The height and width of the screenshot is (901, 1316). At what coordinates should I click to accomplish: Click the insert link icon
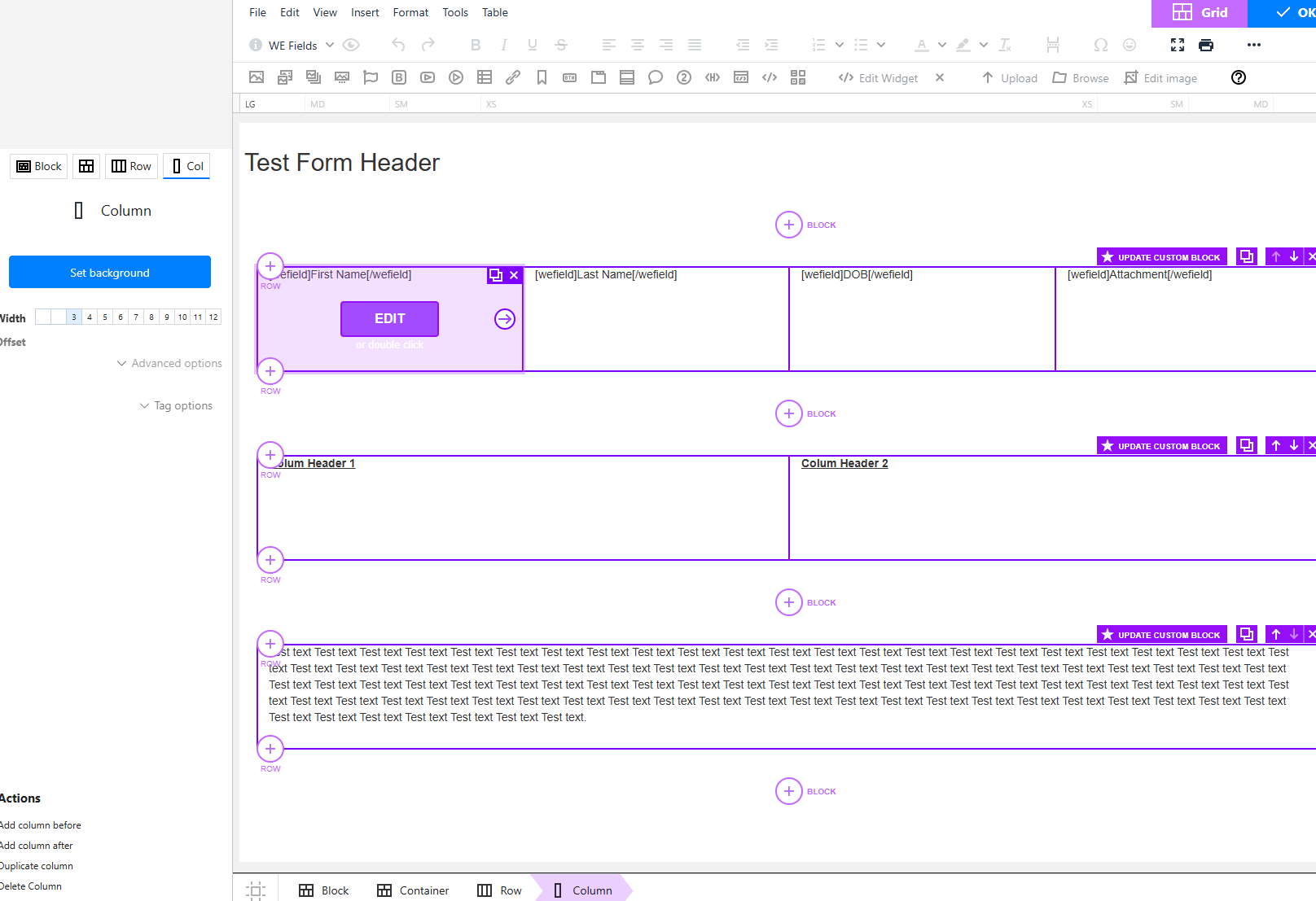tap(513, 78)
